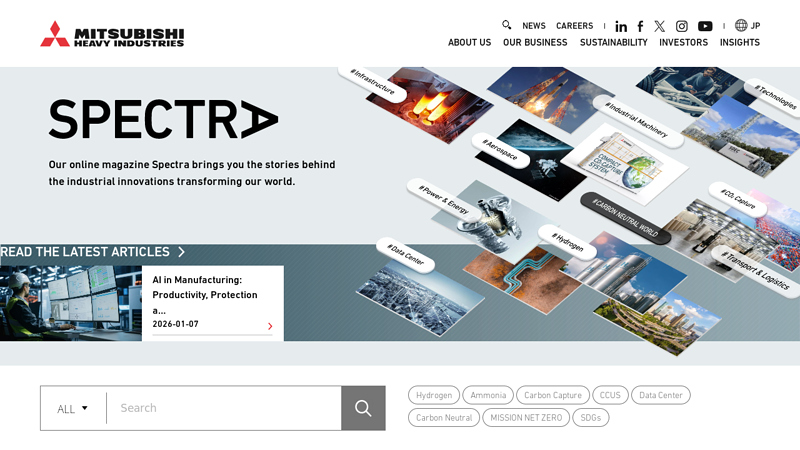Select the Carbon Capture keyword pill
800x450 pixels.
coord(553,395)
